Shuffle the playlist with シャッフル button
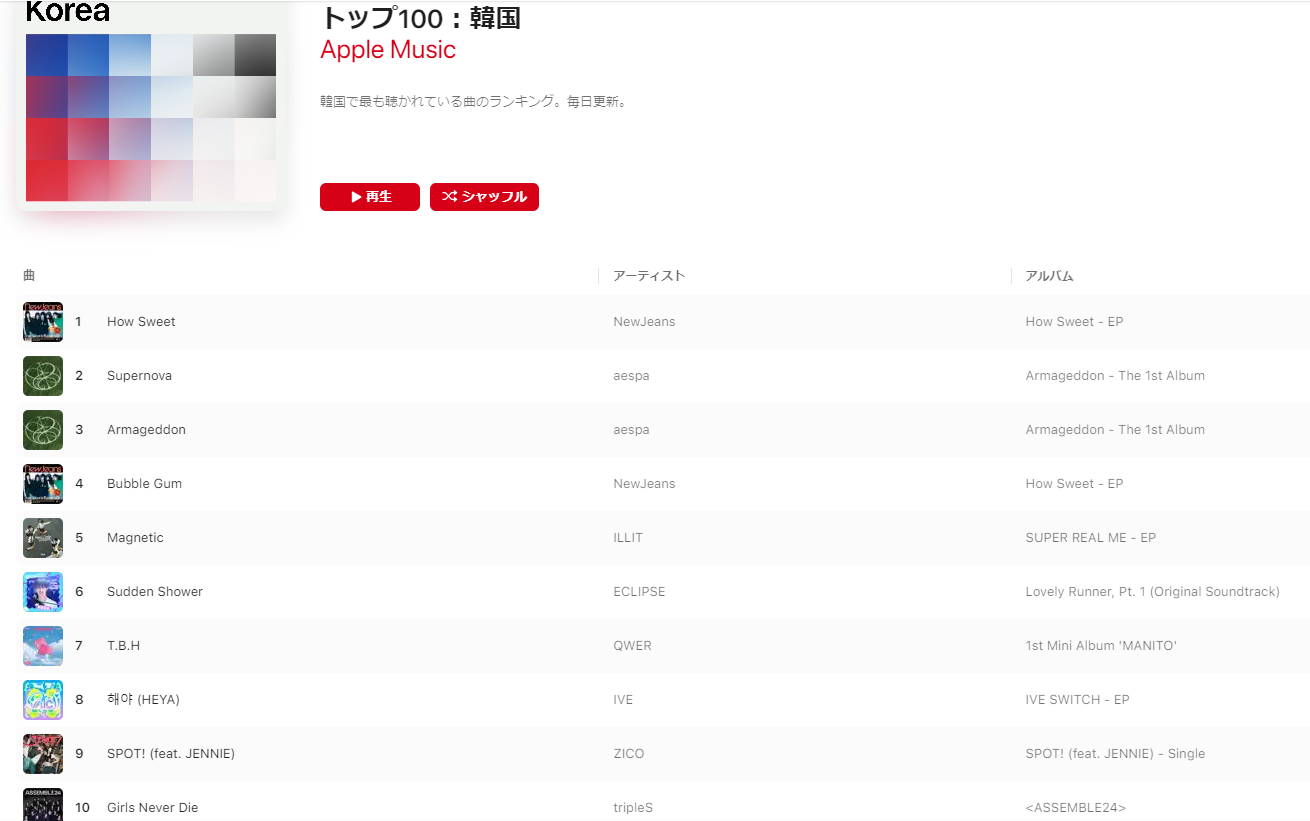 484,197
